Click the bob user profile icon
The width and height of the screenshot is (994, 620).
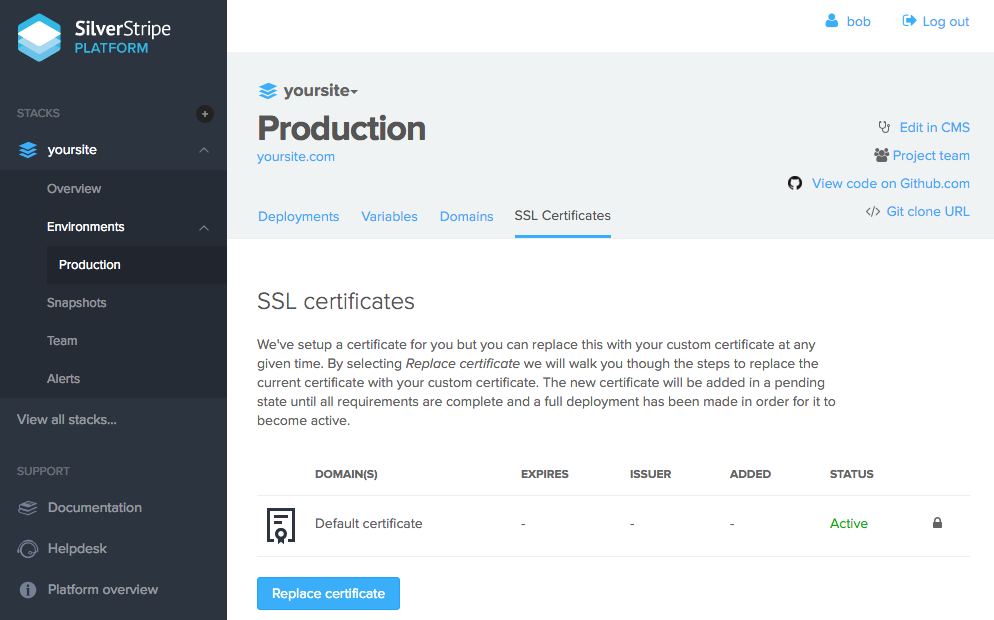tap(831, 21)
